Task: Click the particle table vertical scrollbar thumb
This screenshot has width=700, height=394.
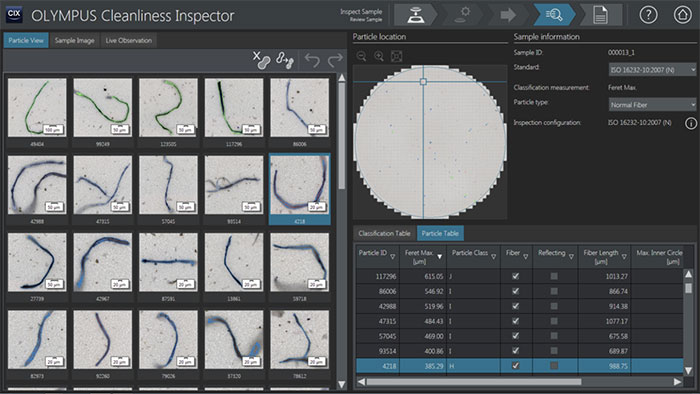Action: [x=688, y=288]
